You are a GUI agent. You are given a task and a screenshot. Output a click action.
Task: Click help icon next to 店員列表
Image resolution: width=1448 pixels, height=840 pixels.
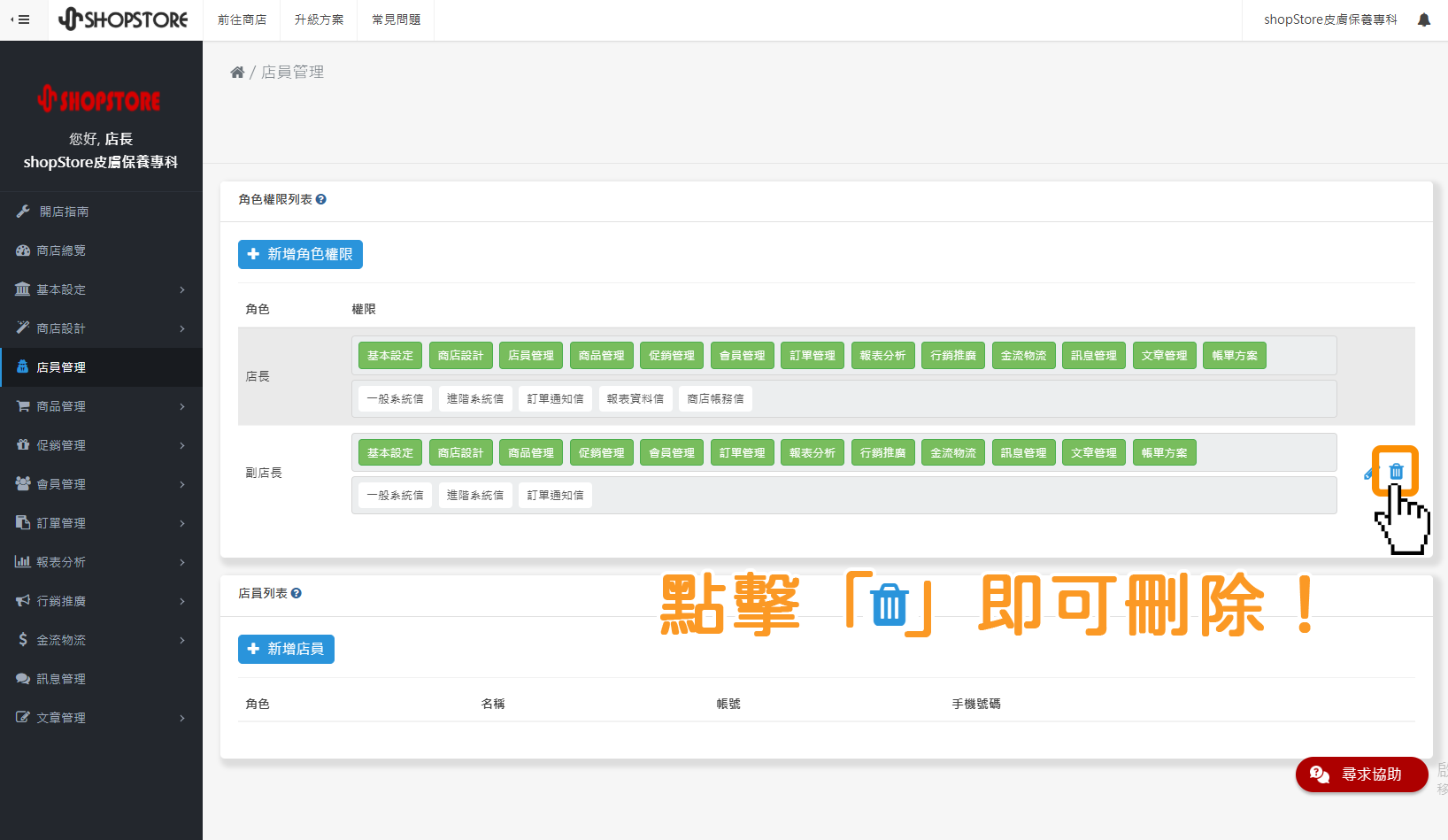point(297,594)
